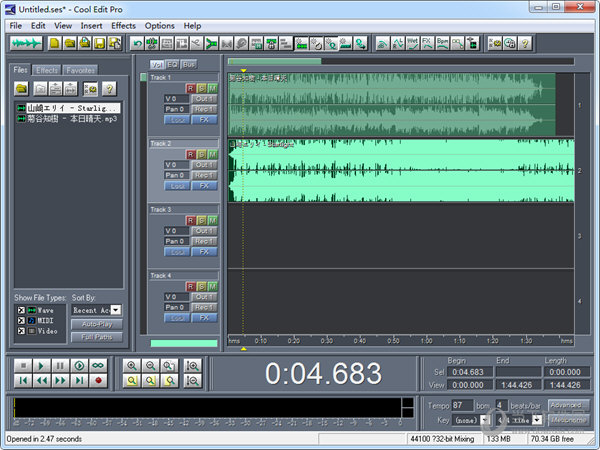600x450 pixels.
Task: Zoom out horizontally magnifier icon
Action: 150,366
